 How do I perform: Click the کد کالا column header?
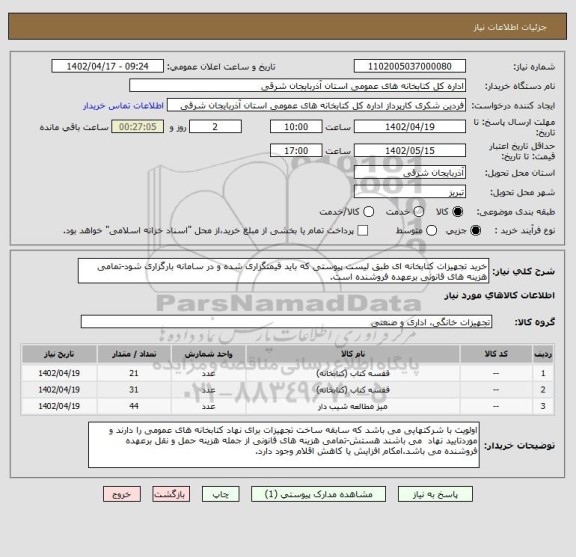coord(496,354)
